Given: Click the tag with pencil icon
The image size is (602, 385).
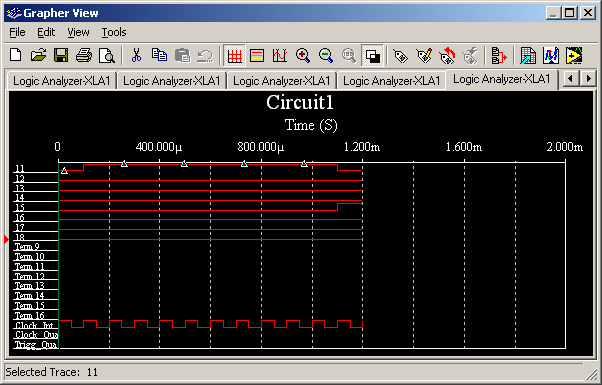Looking at the screenshot, I should click(x=424, y=56).
